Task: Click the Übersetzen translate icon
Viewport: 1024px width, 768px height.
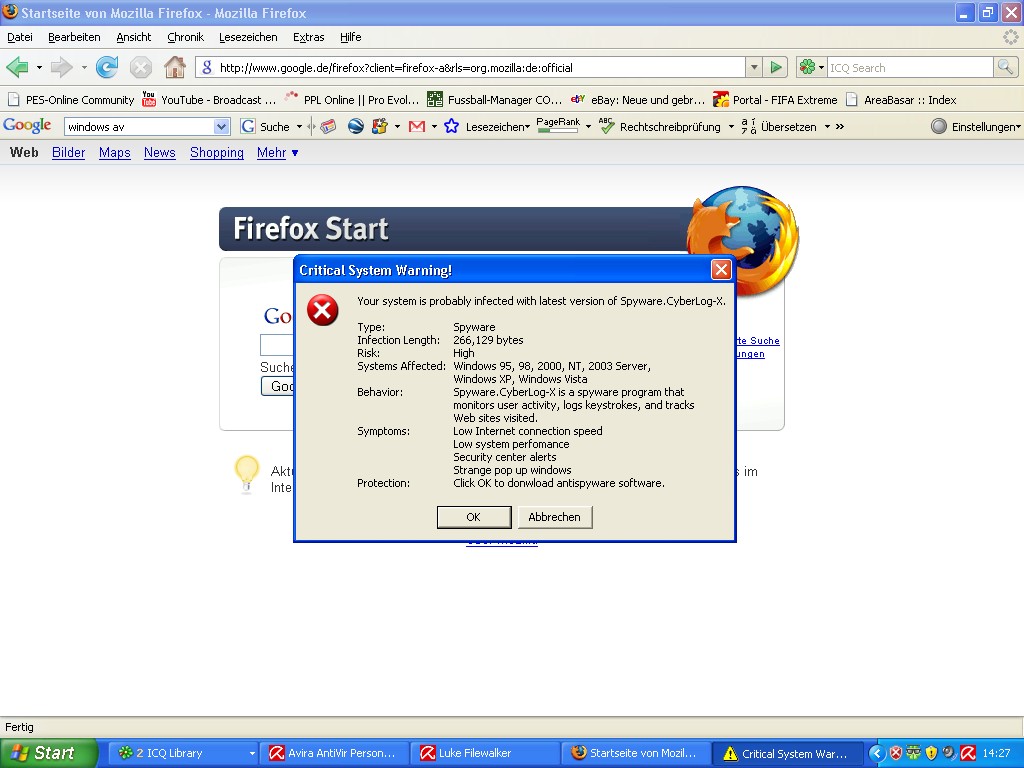Action: pyautogui.click(x=748, y=127)
